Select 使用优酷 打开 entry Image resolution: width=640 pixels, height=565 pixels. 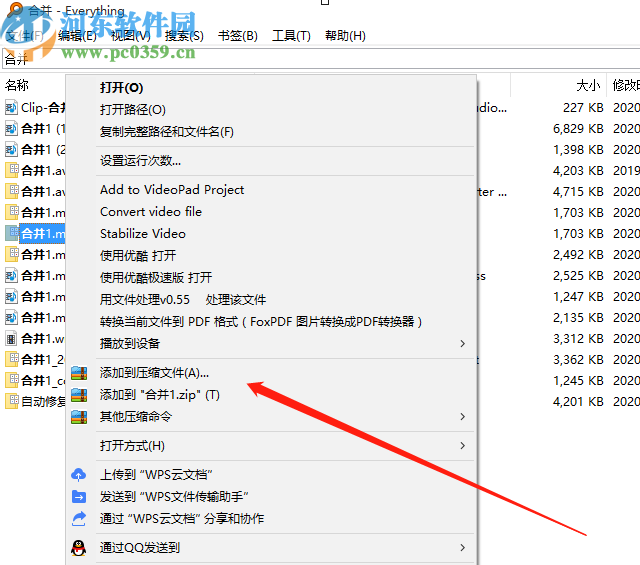138,256
